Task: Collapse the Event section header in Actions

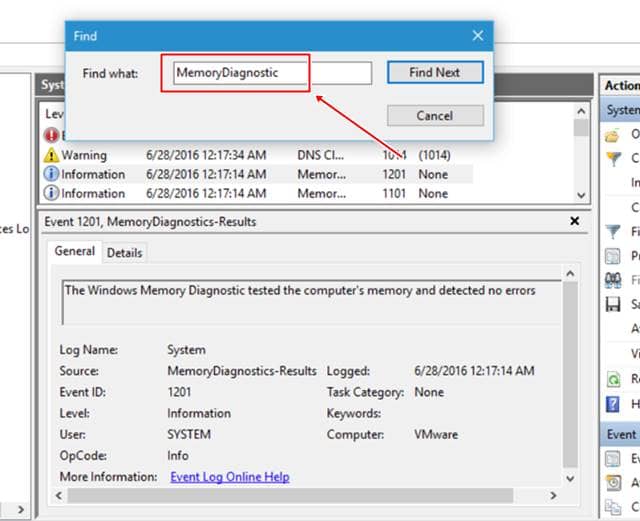Action: (620, 434)
